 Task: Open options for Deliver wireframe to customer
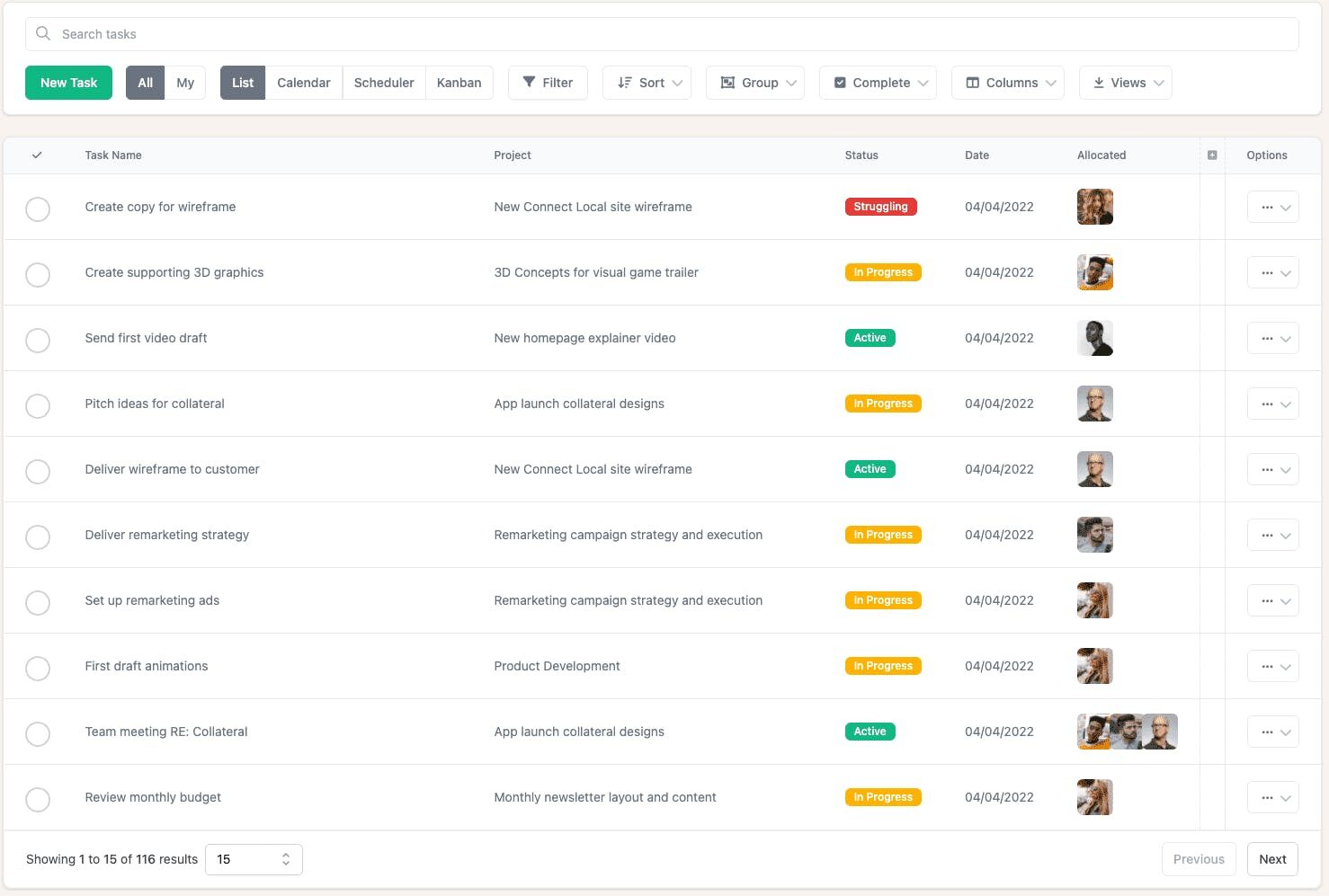click(1273, 470)
